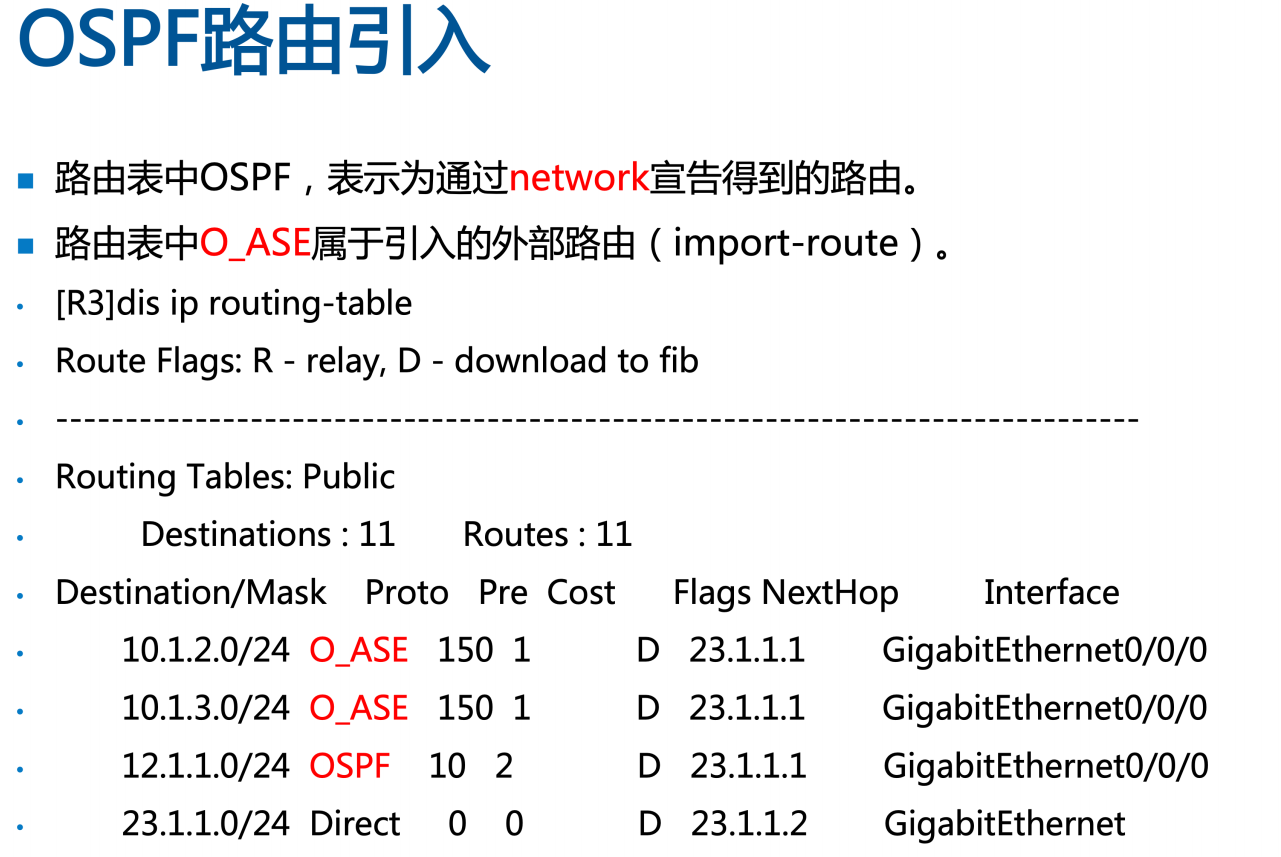Click the red word network
The image size is (1281, 857).
click(579, 180)
